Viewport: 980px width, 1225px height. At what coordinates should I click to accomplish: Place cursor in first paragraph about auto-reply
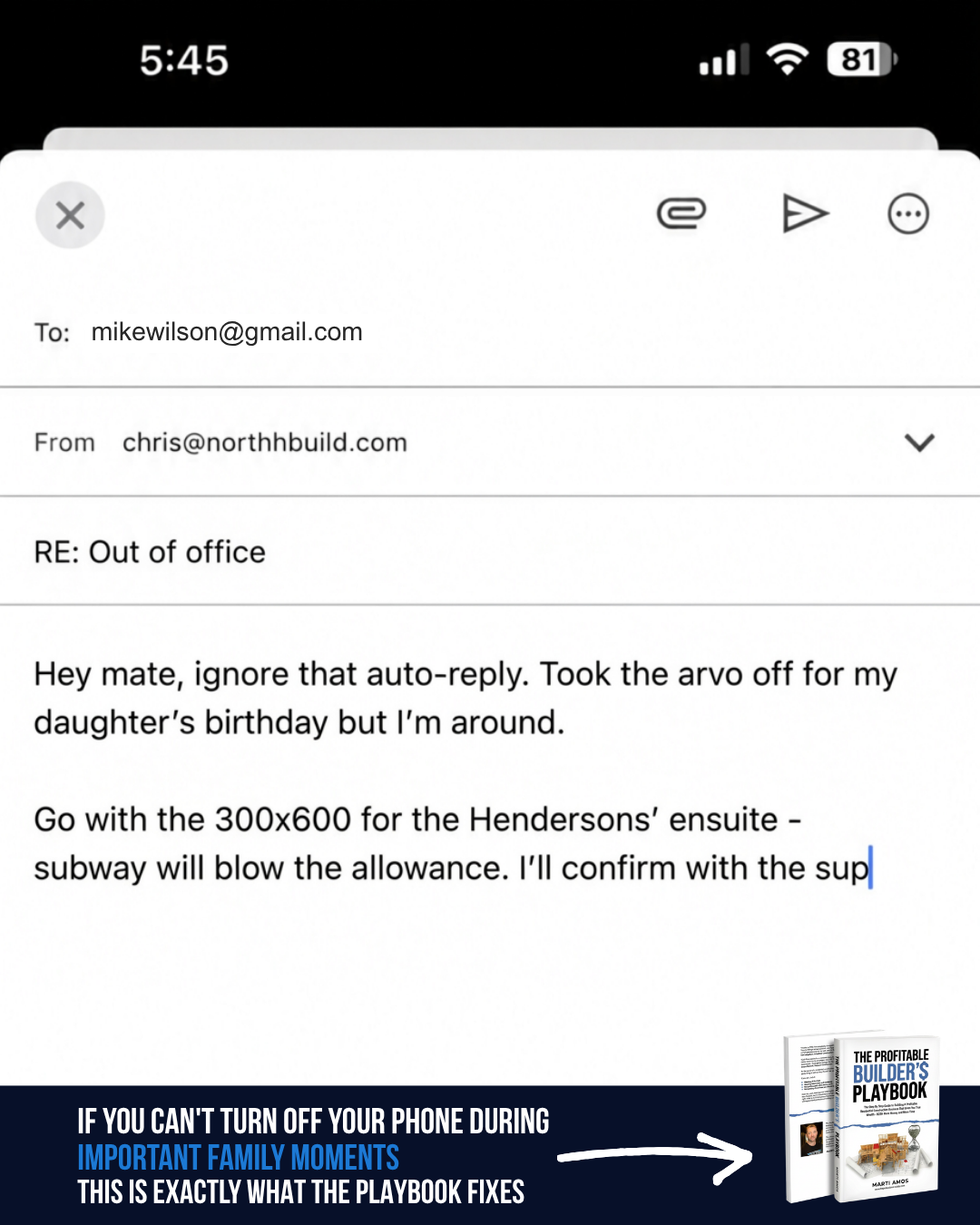coord(465,698)
